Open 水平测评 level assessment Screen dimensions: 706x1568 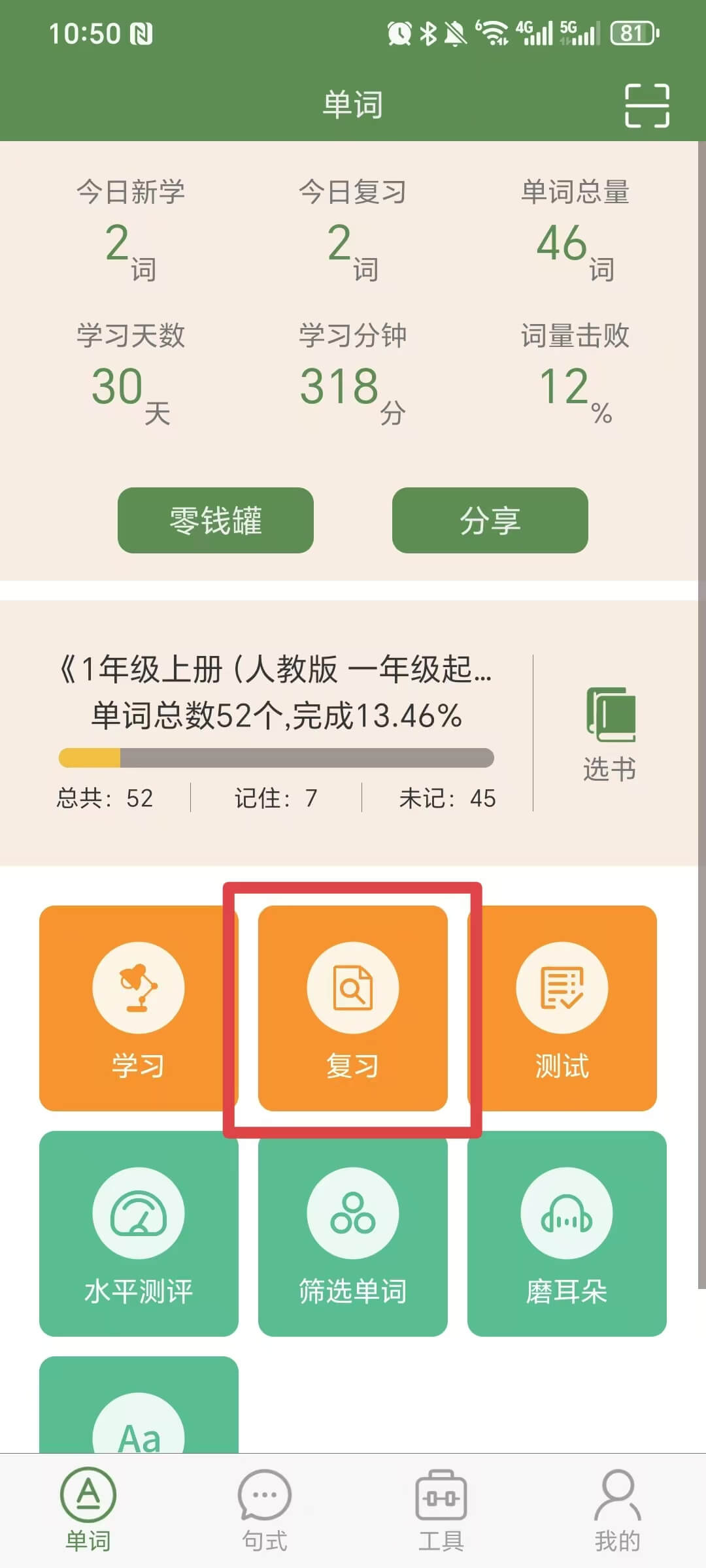pyautogui.click(x=139, y=1233)
